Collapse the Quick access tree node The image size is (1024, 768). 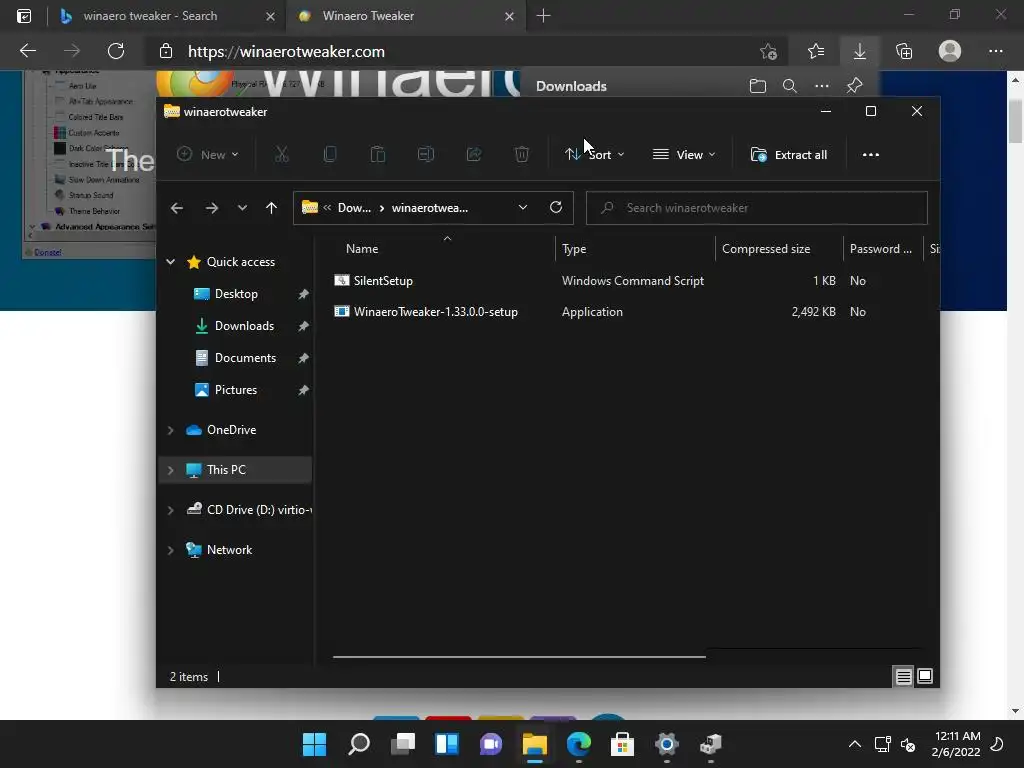pyautogui.click(x=170, y=262)
